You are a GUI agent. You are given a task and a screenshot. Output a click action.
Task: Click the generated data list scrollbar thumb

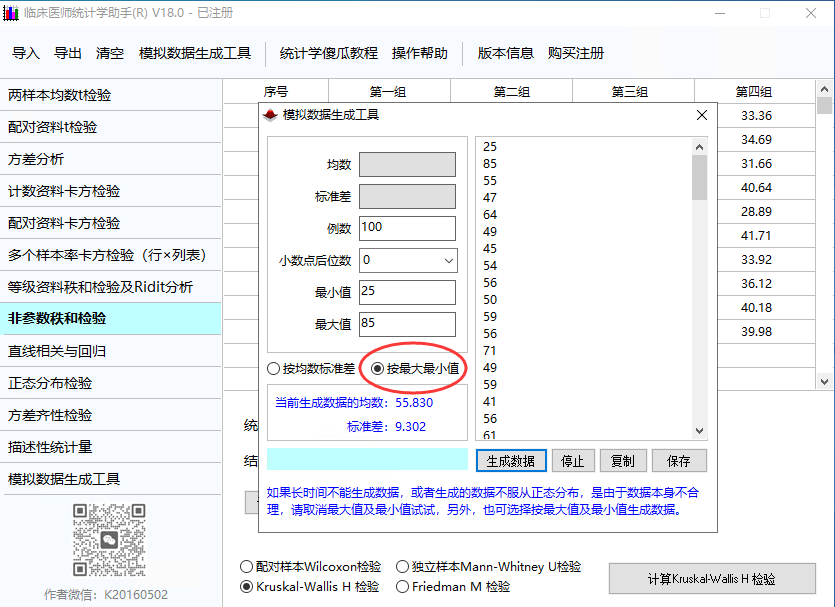pos(700,177)
